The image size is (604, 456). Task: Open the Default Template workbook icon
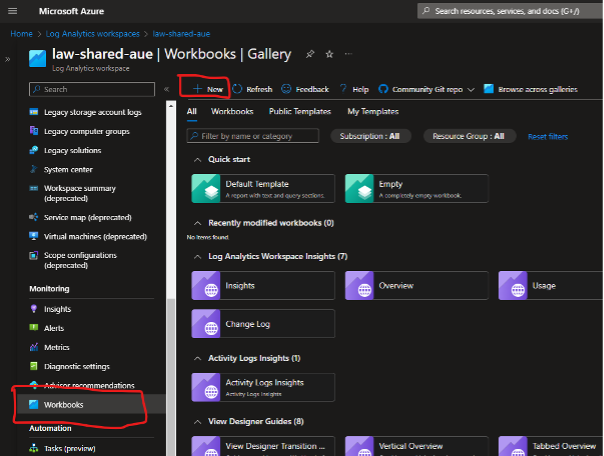pos(206,189)
